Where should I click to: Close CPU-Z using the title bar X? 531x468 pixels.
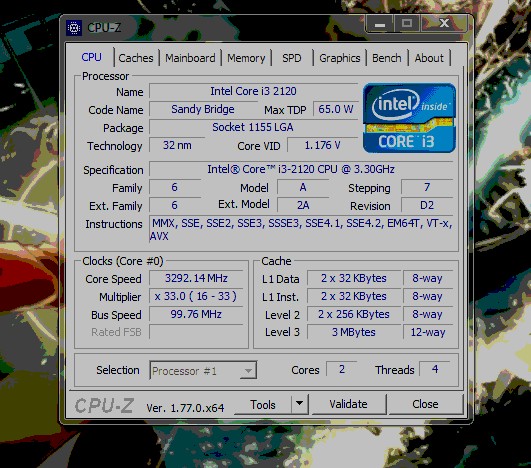click(x=444, y=24)
